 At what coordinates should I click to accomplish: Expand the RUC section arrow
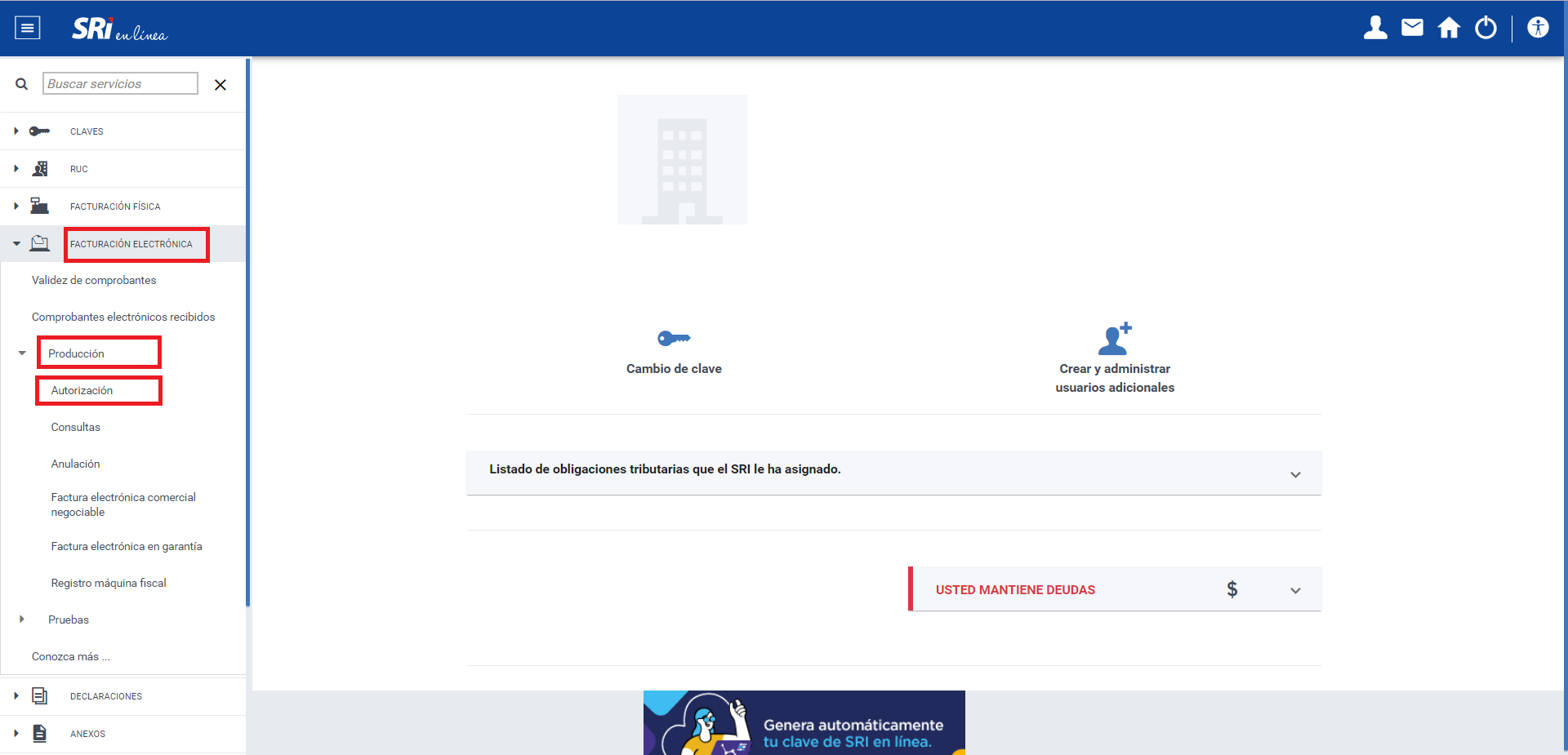(x=16, y=168)
